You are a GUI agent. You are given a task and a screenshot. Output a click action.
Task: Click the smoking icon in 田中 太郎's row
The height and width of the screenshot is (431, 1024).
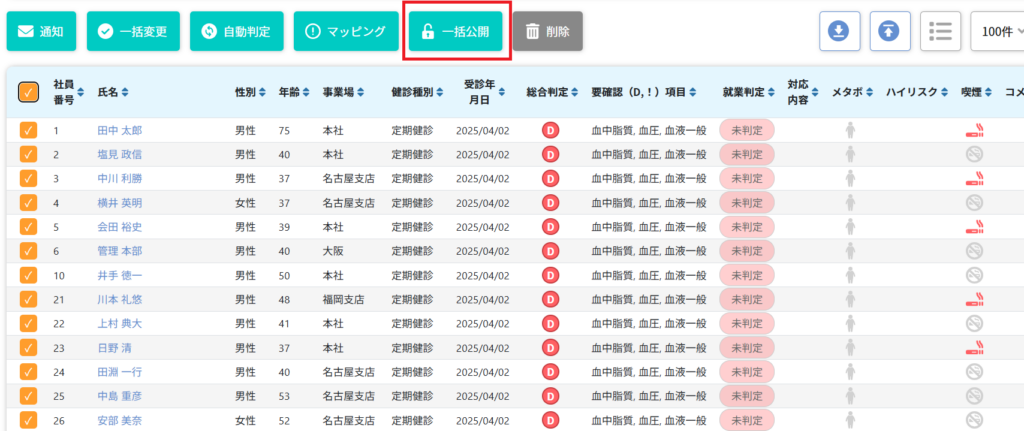974,130
